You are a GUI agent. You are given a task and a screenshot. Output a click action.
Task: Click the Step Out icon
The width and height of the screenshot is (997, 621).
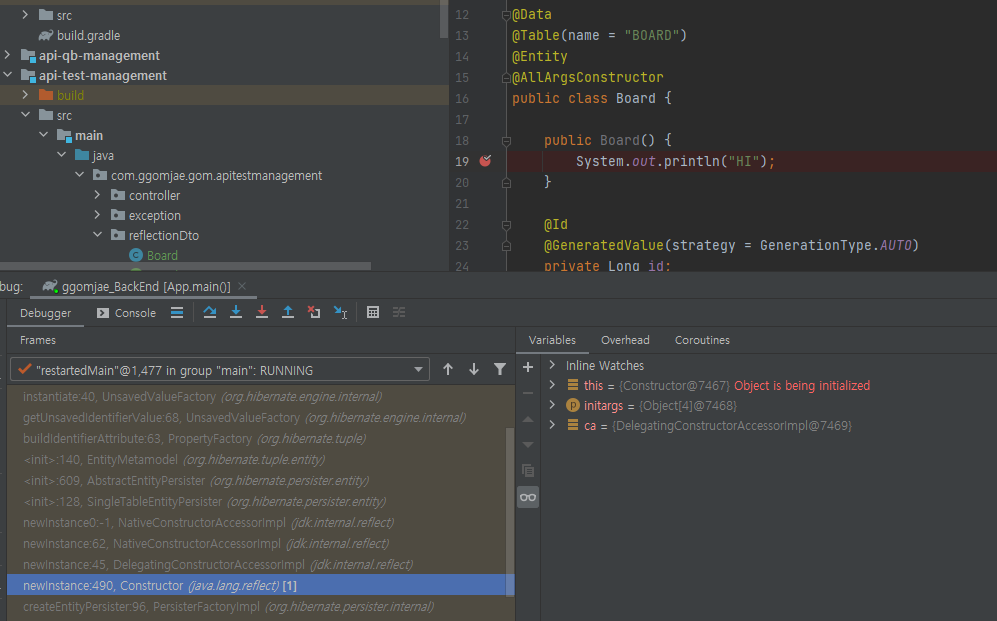[288, 312]
